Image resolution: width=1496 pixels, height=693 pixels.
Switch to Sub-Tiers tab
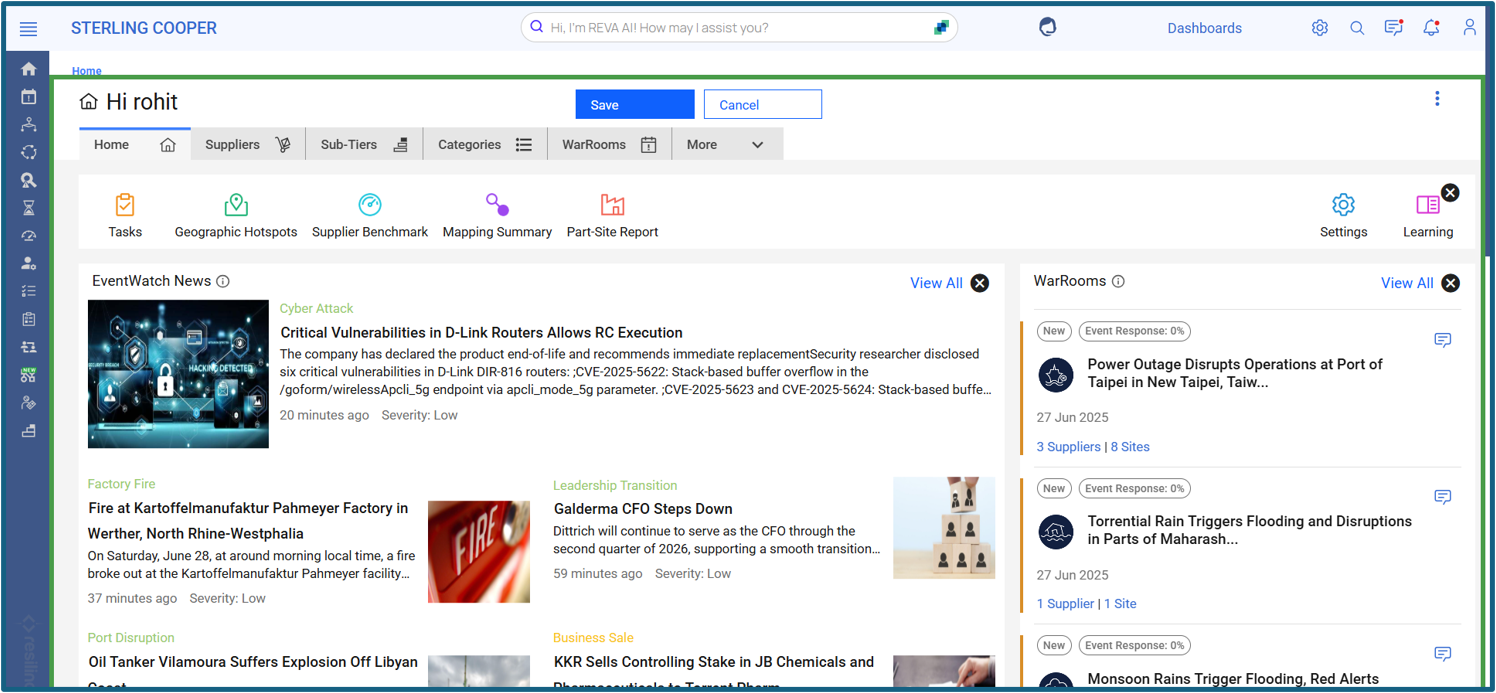pos(364,144)
